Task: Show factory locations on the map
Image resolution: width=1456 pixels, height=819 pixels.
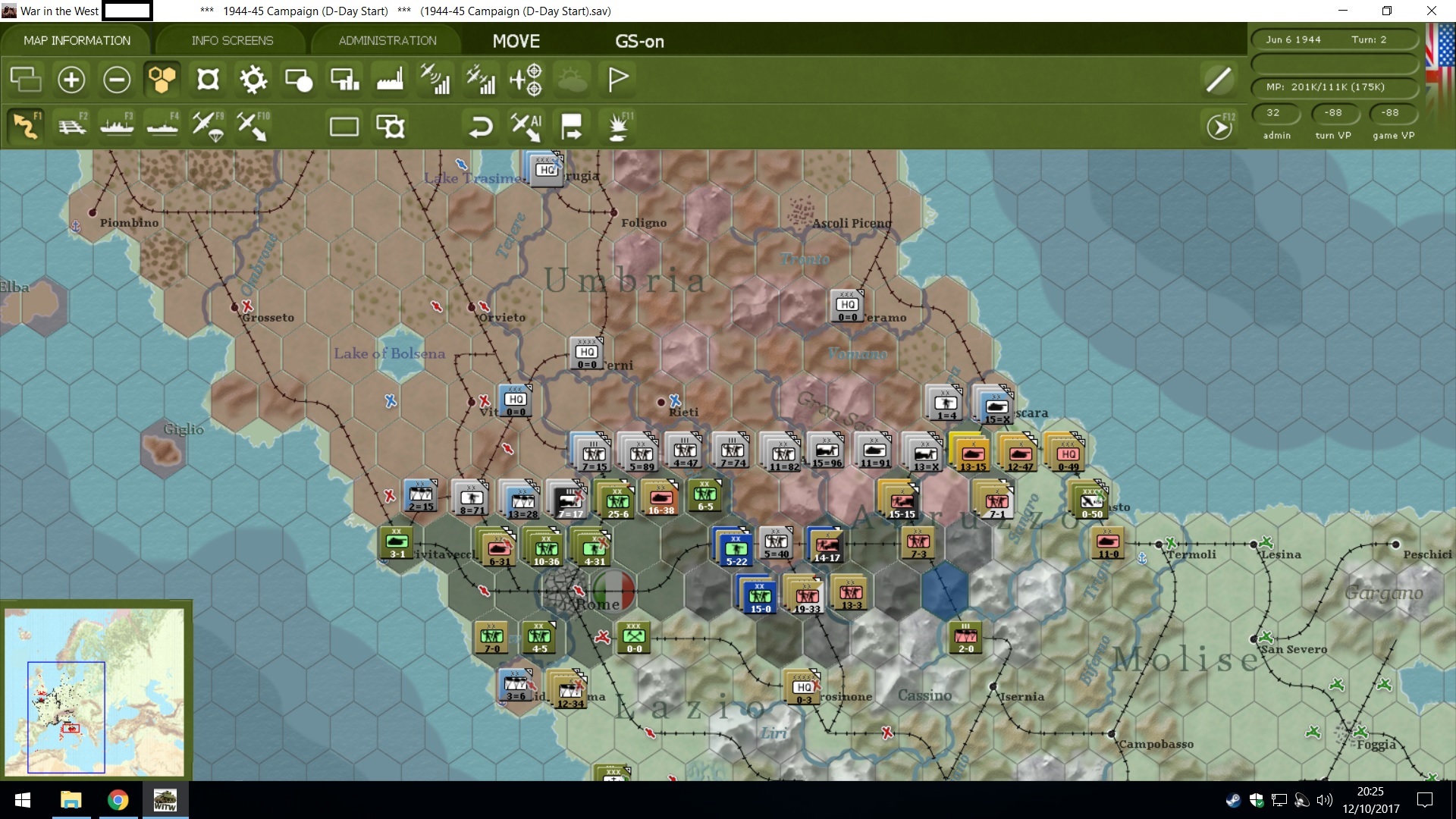Action: click(390, 79)
